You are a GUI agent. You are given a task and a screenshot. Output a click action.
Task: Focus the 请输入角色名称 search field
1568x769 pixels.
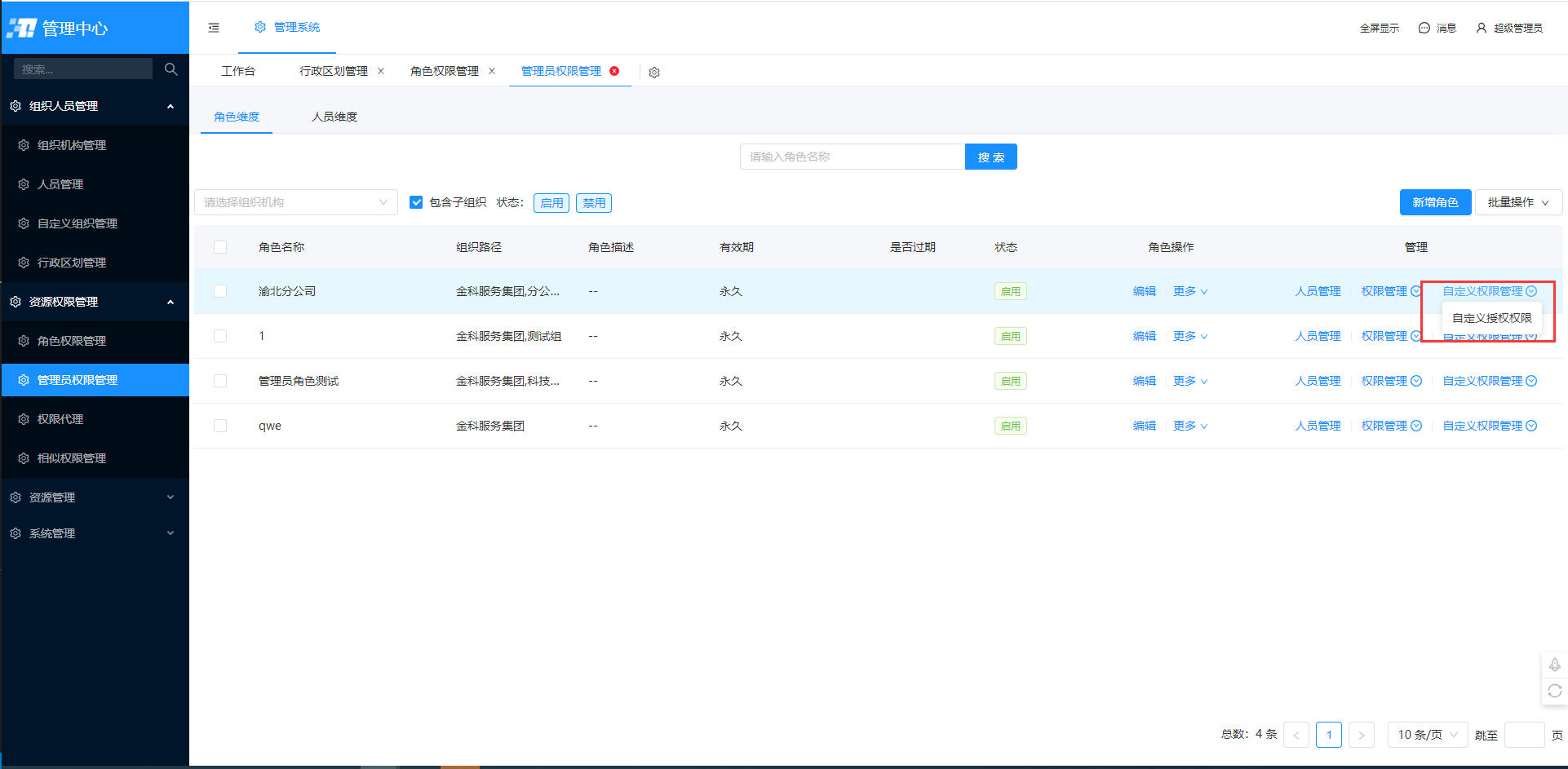[x=853, y=157]
